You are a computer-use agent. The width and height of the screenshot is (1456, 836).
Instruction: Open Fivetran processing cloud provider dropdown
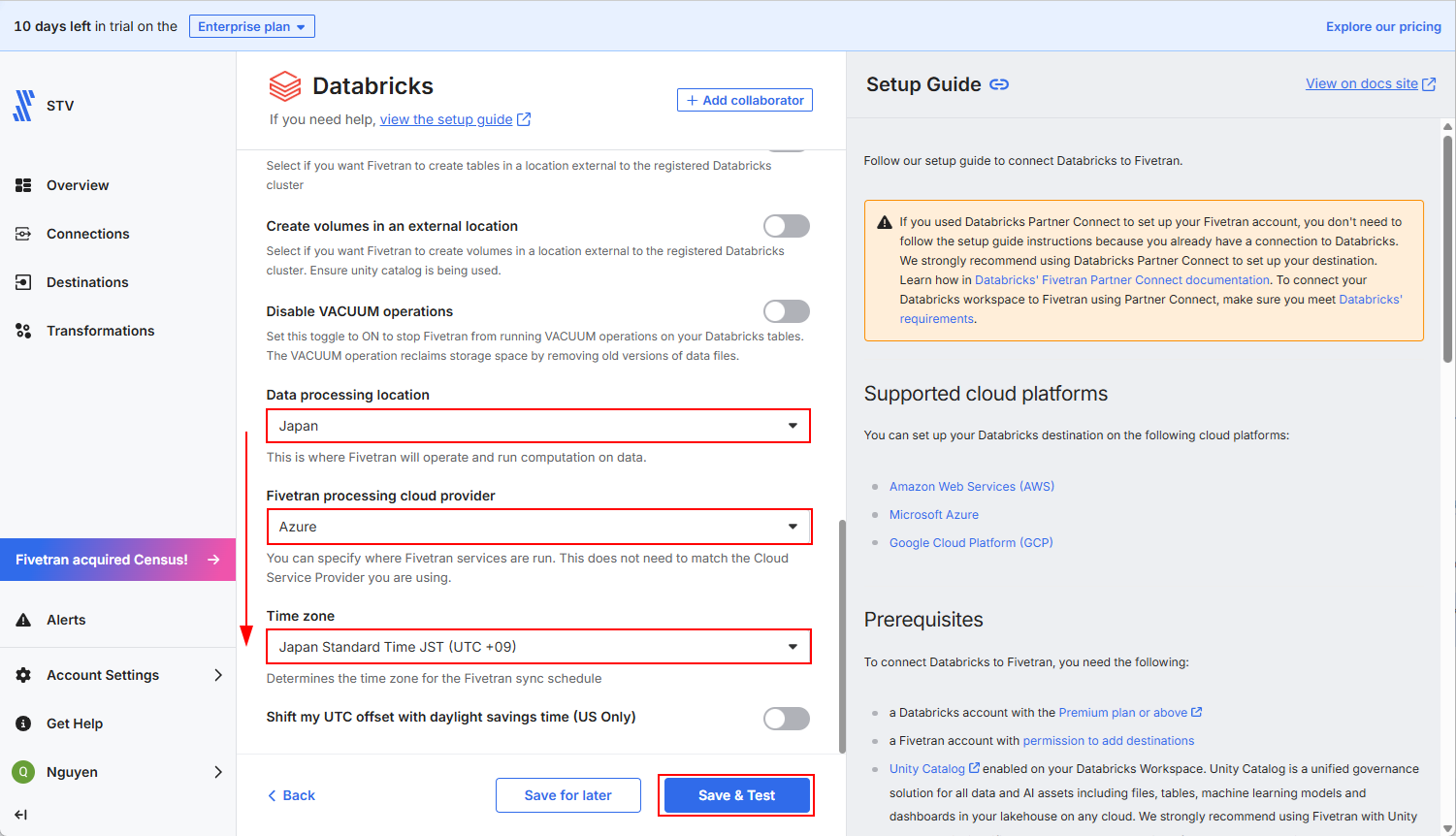[x=538, y=527]
